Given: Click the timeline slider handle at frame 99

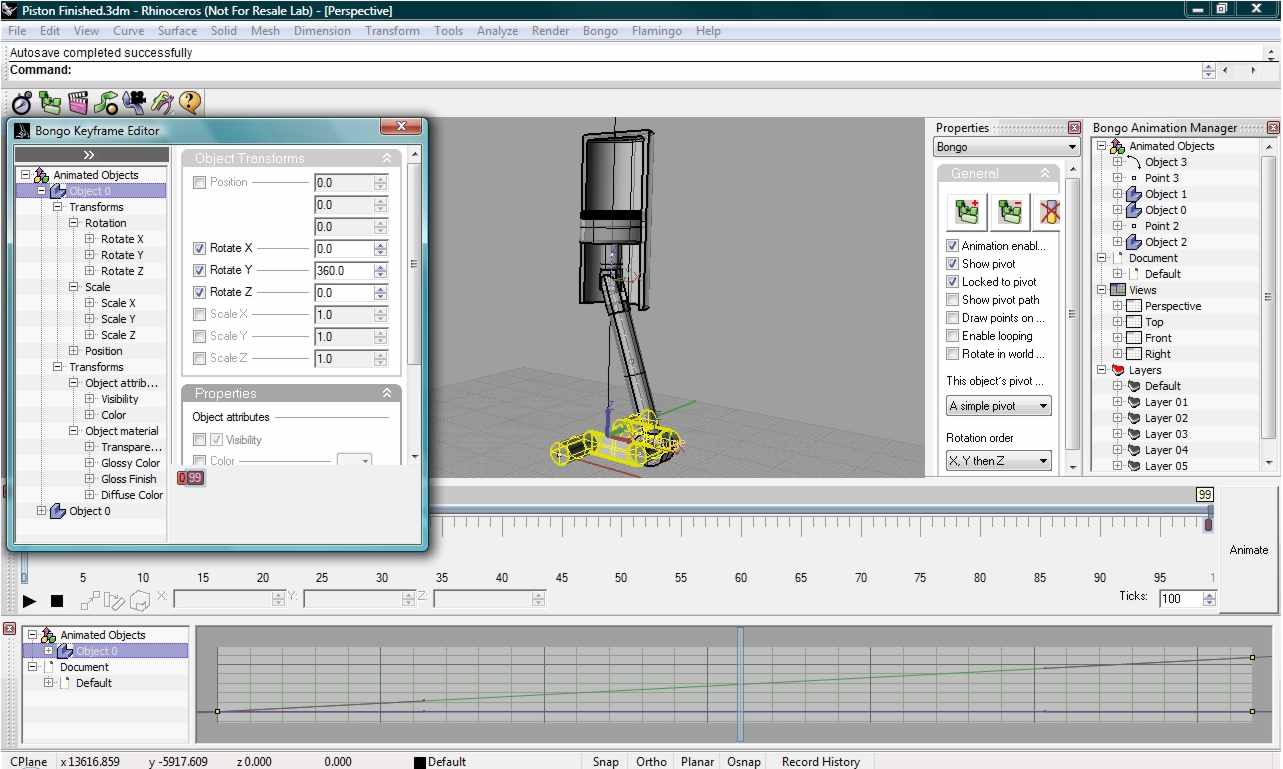Looking at the screenshot, I should [1208, 523].
